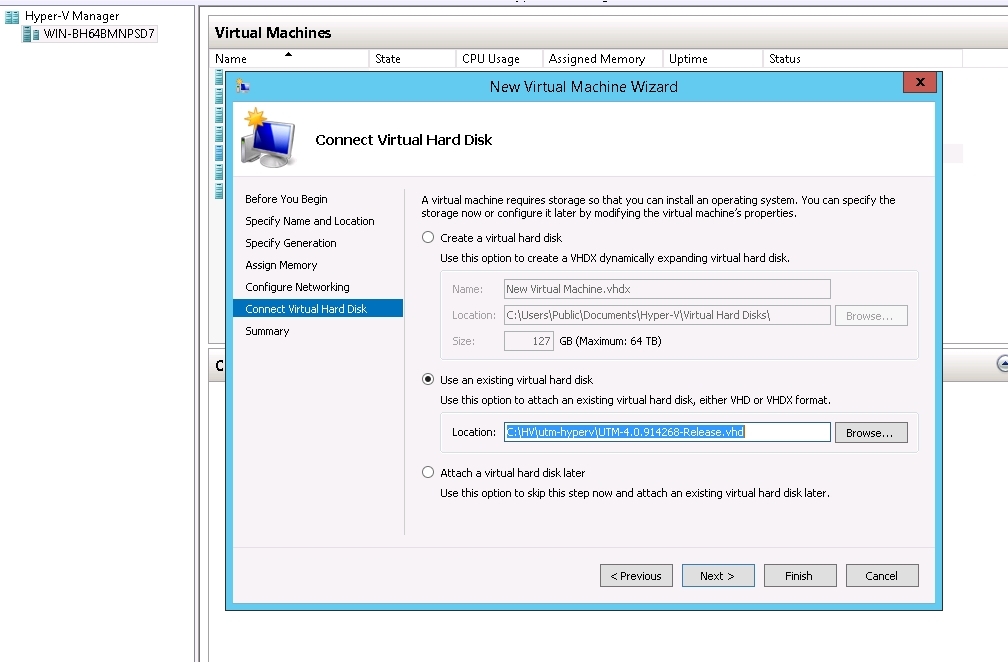Click Finish to complete the wizard
Viewport: 1008px width, 662px height.
[800, 576]
